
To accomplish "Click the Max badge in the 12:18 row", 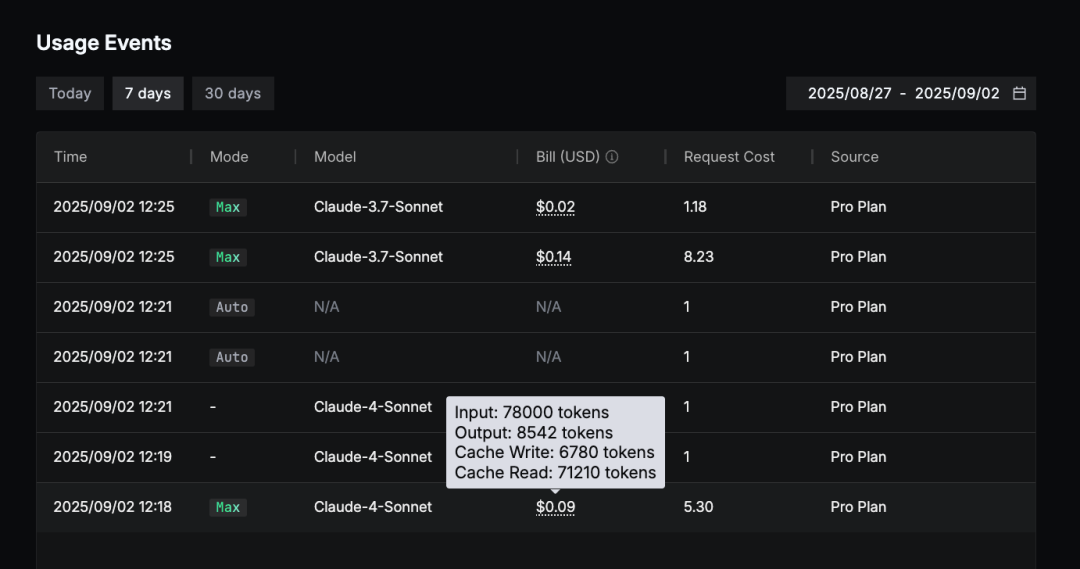I will tap(228, 507).
